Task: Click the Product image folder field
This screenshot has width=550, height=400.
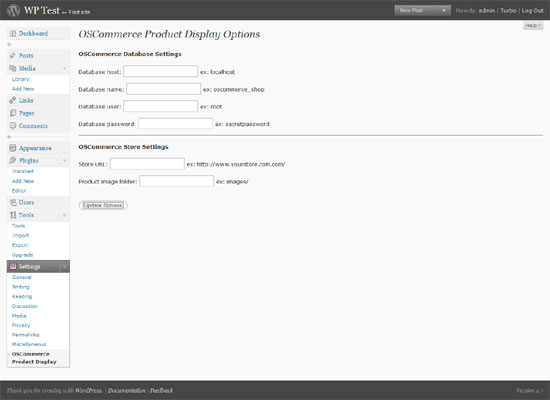Action: click(x=176, y=181)
